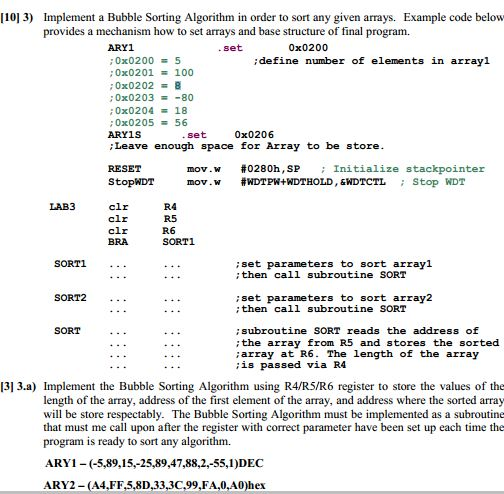
Task: Click ';set parameters to sort array1' comment
Action: pyautogui.click(x=334, y=264)
